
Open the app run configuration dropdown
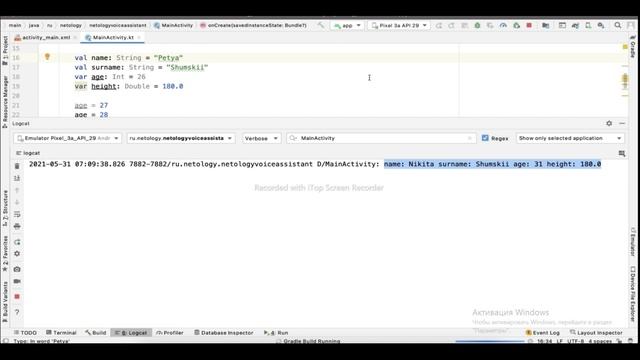(x=347, y=25)
